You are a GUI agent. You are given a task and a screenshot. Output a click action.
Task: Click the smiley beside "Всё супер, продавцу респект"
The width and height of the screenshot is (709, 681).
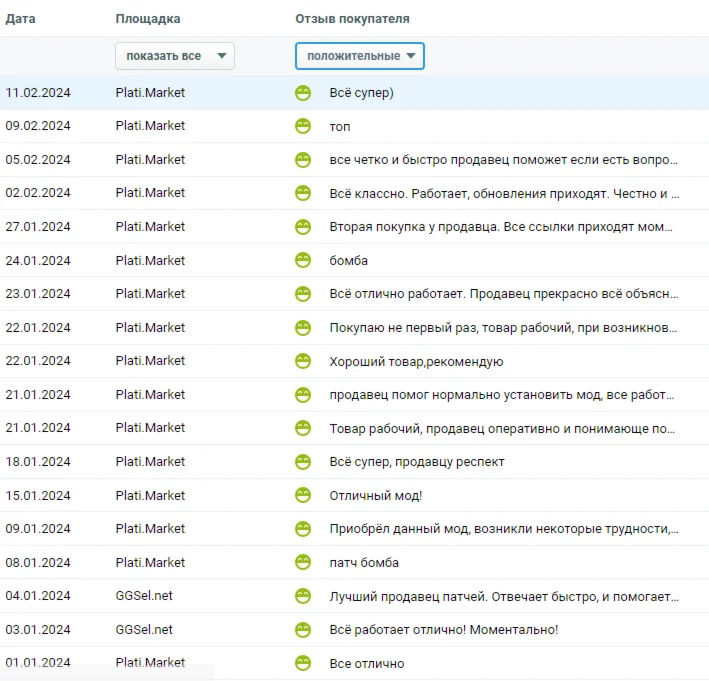[303, 461]
